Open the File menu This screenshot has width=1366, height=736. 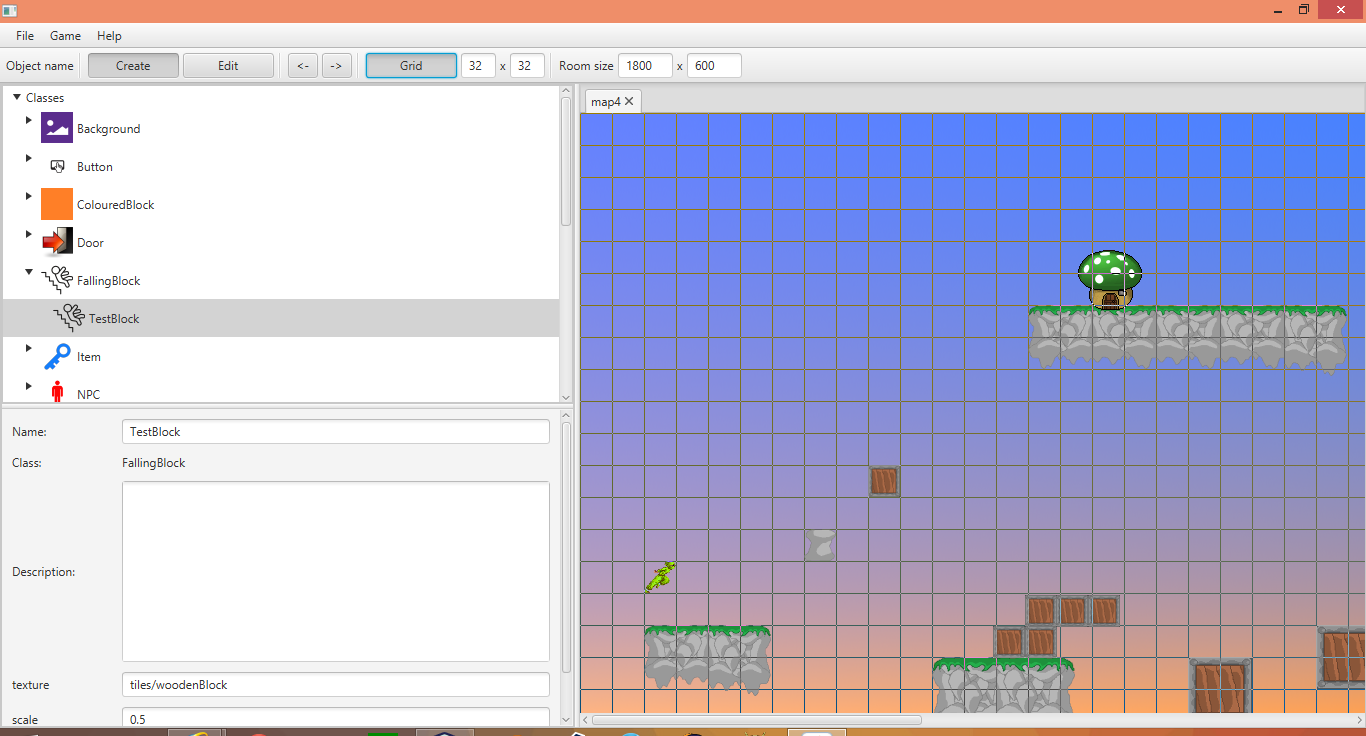[x=24, y=35]
